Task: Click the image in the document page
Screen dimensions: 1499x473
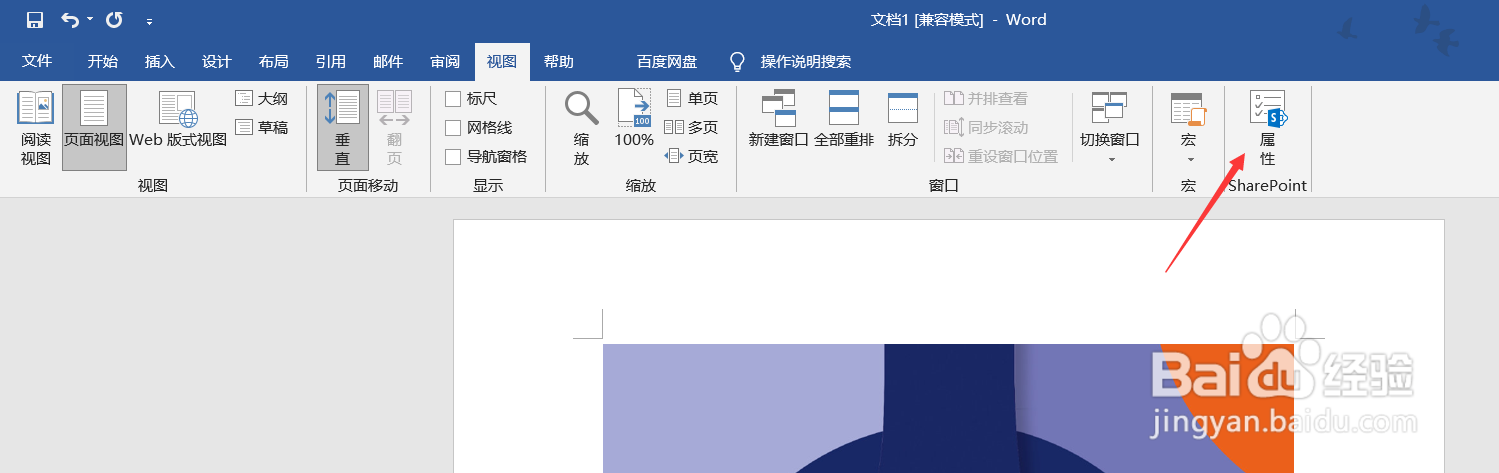Action: coord(948,408)
